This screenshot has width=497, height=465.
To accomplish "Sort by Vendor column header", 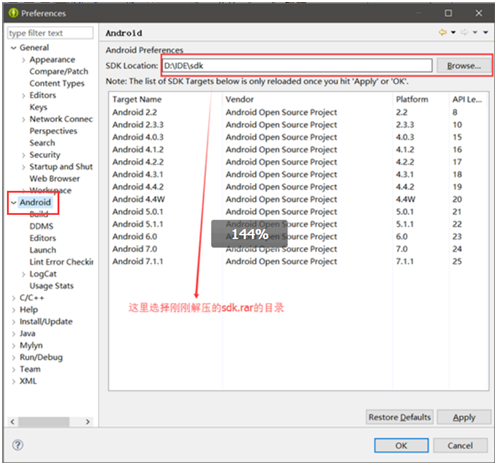I will click(x=239, y=99).
